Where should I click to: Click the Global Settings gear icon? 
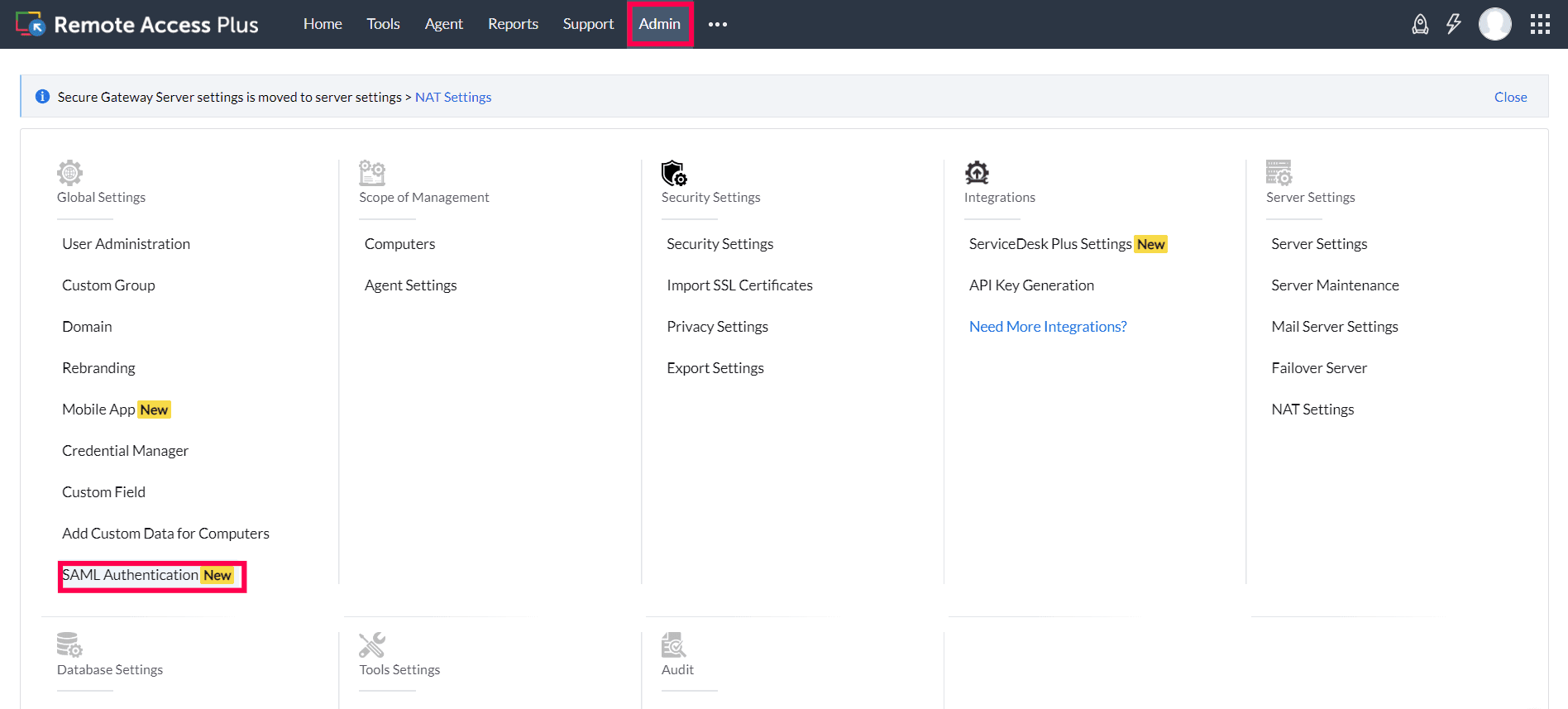pyautogui.click(x=69, y=173)
